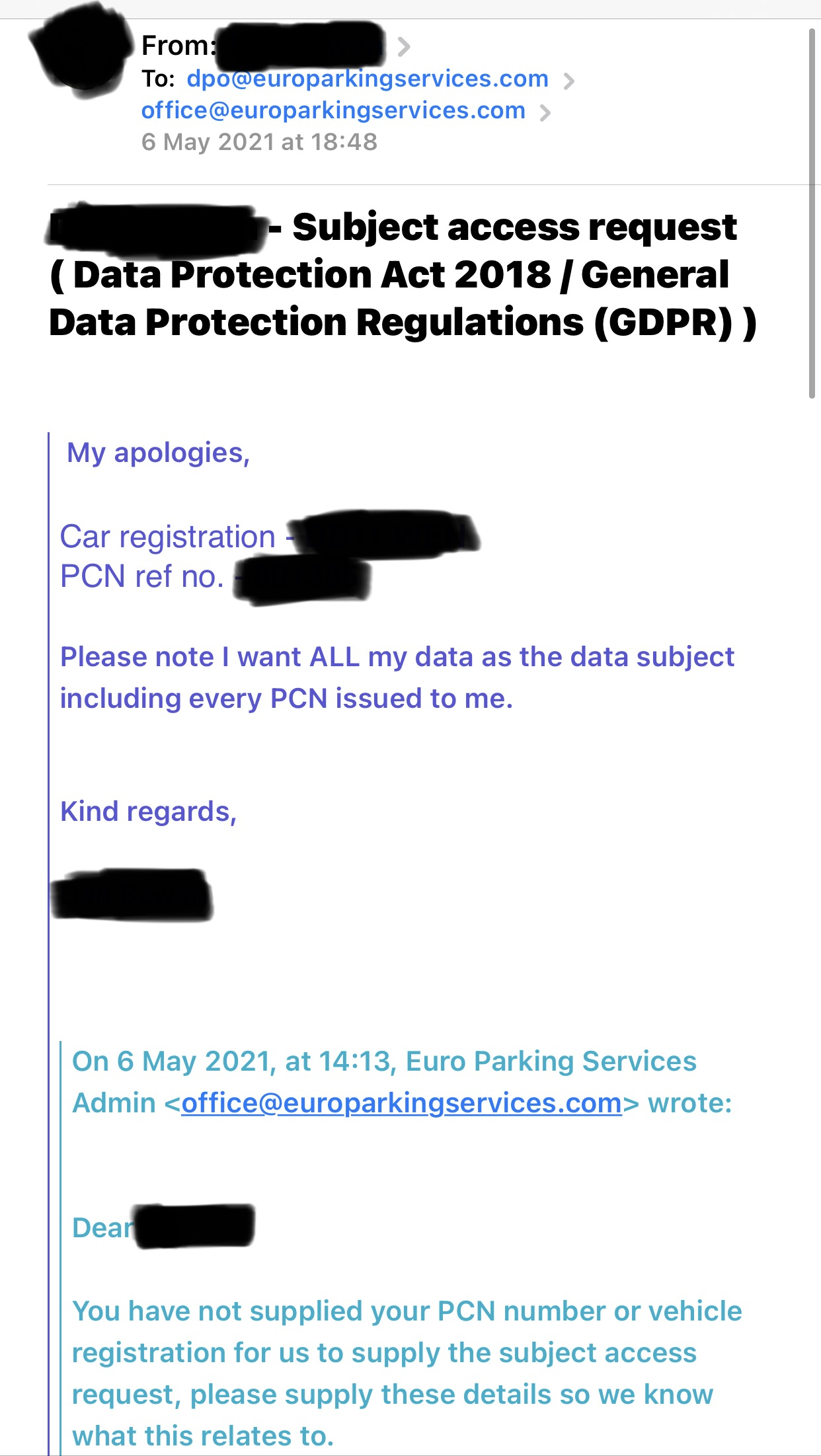Expand chevron next to dpo@europarkingservices.com
The height and width of the screenshot is (1456, 821).
point(568,81)
